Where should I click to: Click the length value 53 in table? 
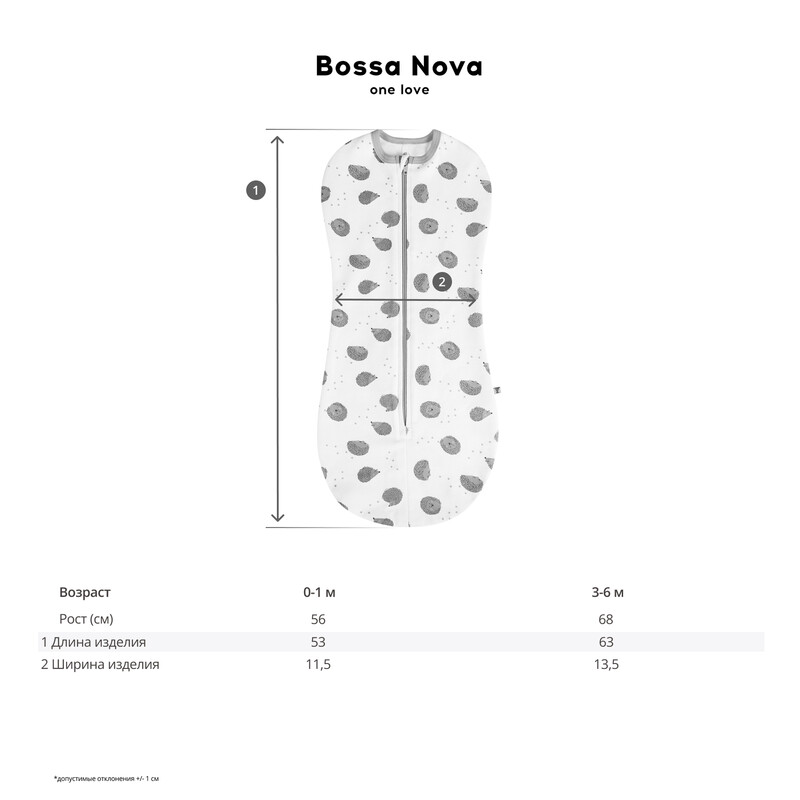[x=319, y=642]
